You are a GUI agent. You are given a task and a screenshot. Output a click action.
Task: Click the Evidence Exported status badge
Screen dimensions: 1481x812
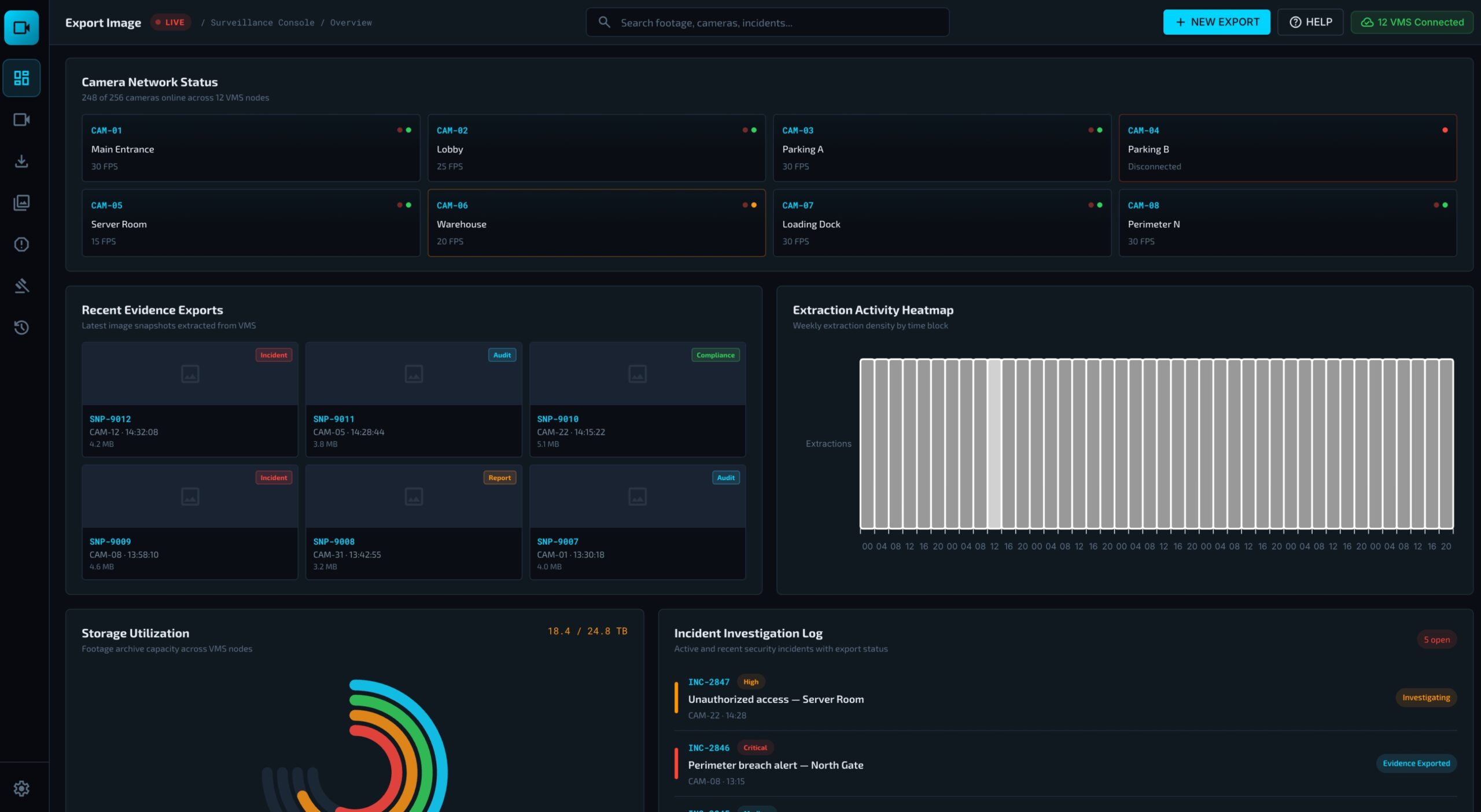point(1416,763)
